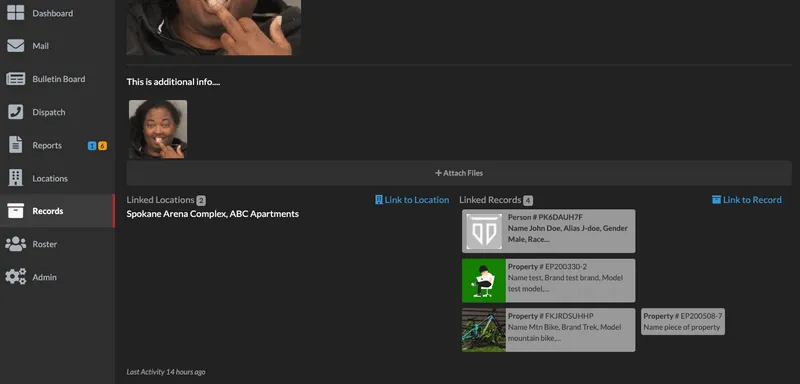Click the orange Reports badge showing 6
This screenshot has height=384, width=800.
(102, 146)
